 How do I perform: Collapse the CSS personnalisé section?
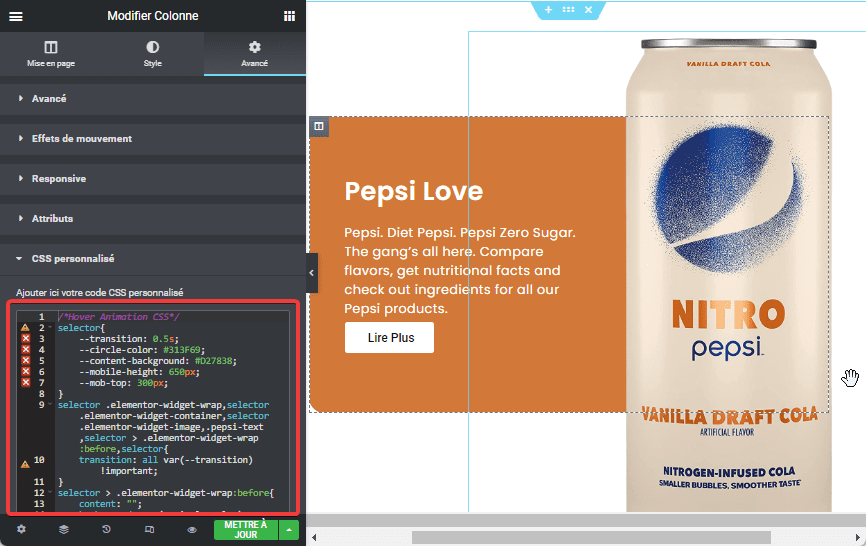[152, 258]
